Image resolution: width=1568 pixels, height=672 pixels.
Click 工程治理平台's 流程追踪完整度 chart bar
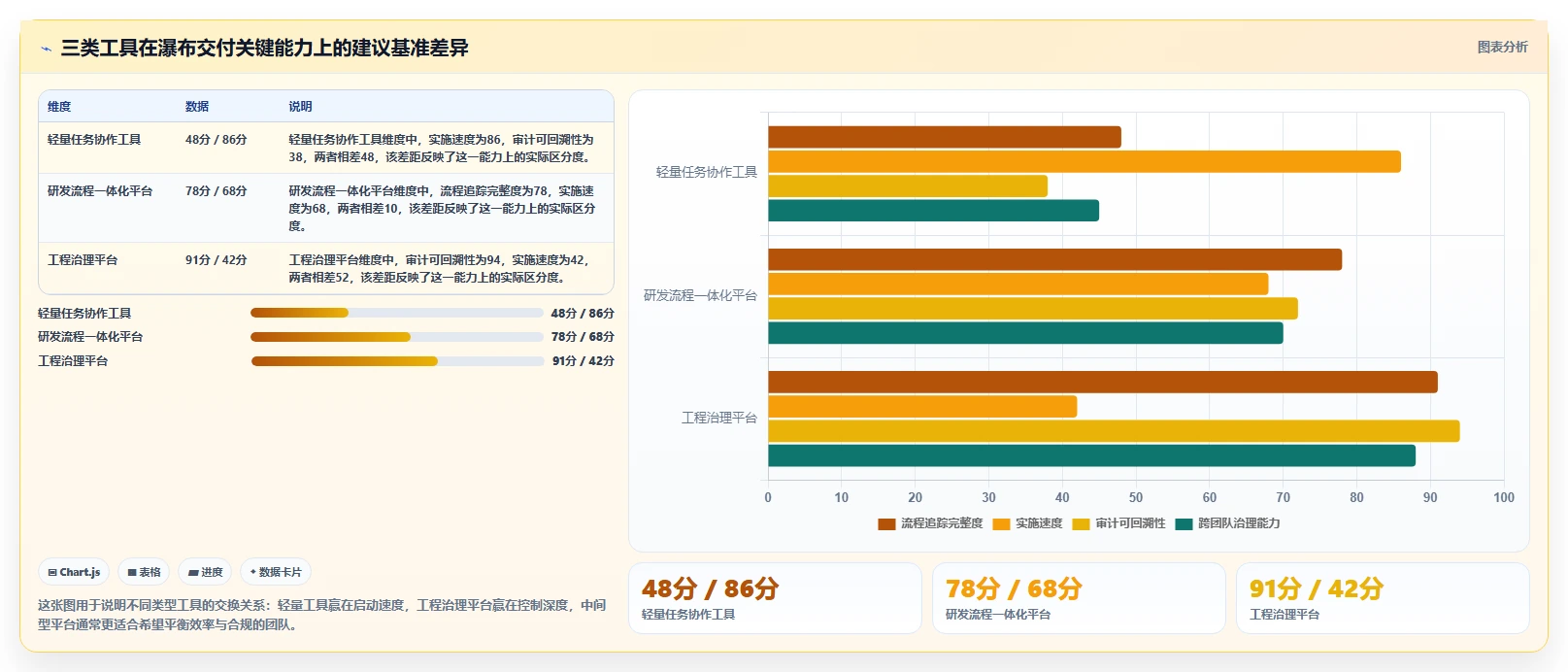pos(1103,382)
